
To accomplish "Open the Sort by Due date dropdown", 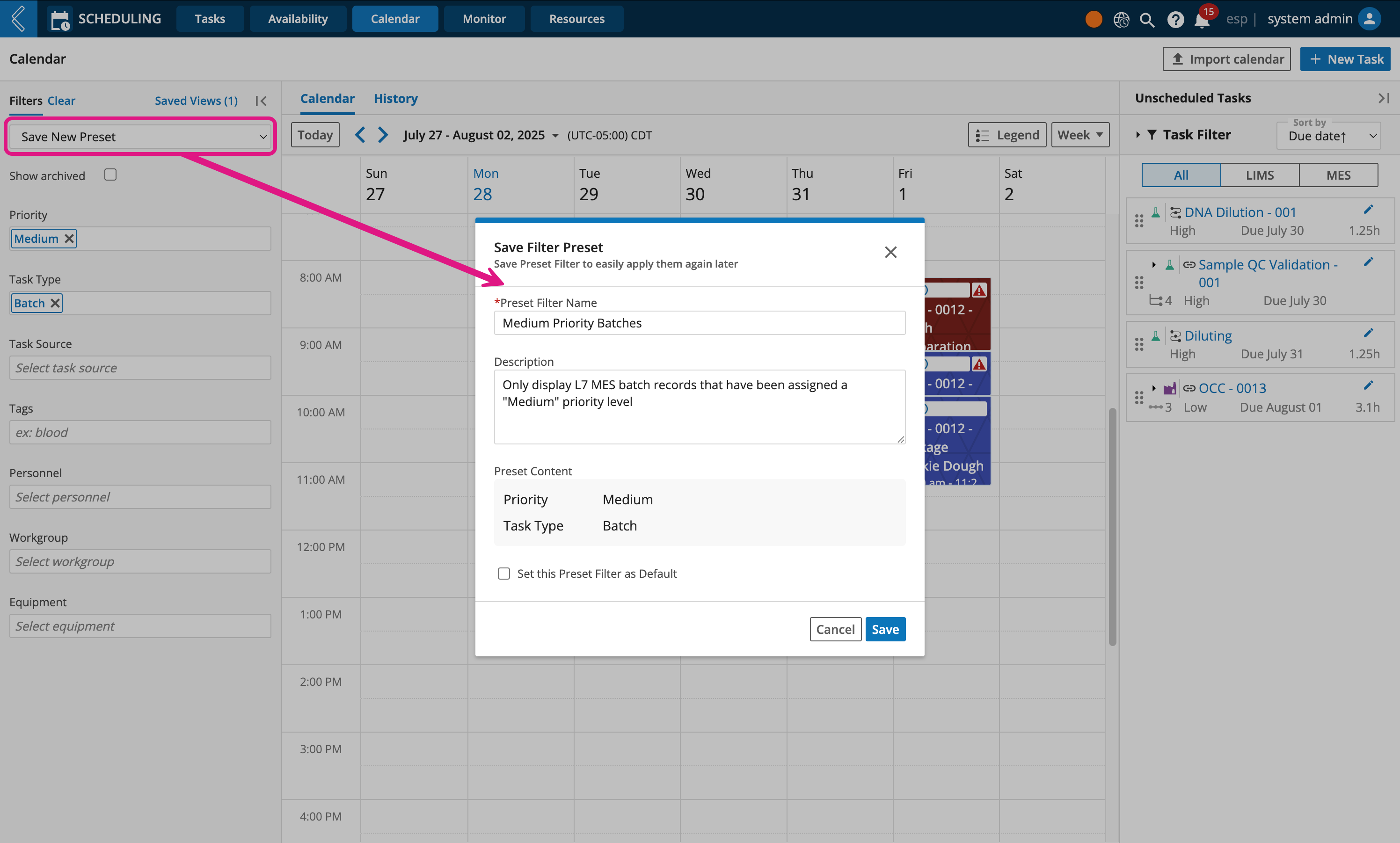I will pyautogui.click(x=1328, y=136).
